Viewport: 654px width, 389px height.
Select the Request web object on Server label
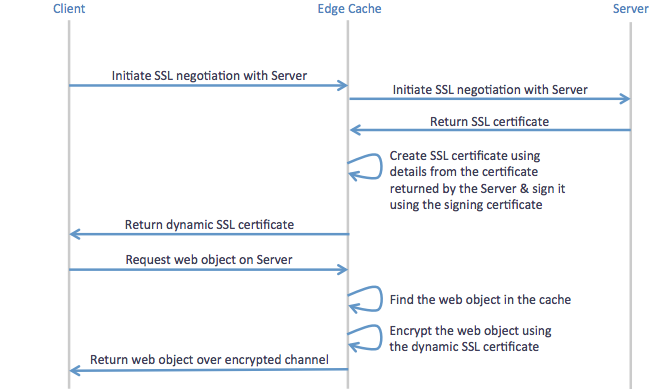tap(209, 260)
